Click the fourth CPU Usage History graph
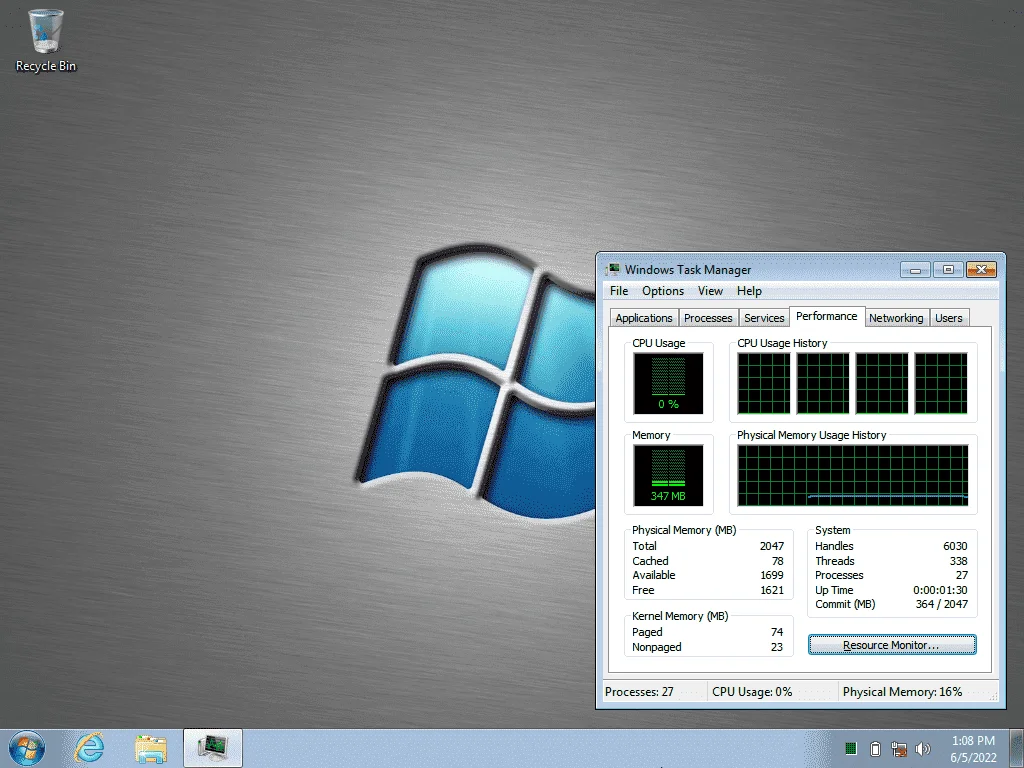Screen dimensions: 1024x768 [940, 383]
